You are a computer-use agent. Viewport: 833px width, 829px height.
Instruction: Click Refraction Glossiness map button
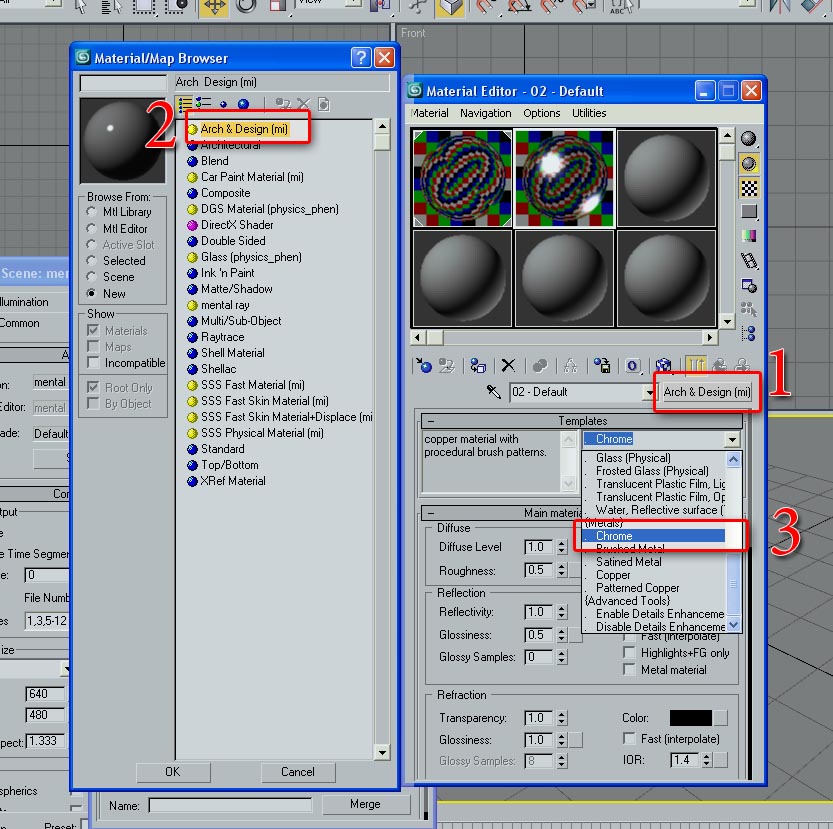click(576, 740)
